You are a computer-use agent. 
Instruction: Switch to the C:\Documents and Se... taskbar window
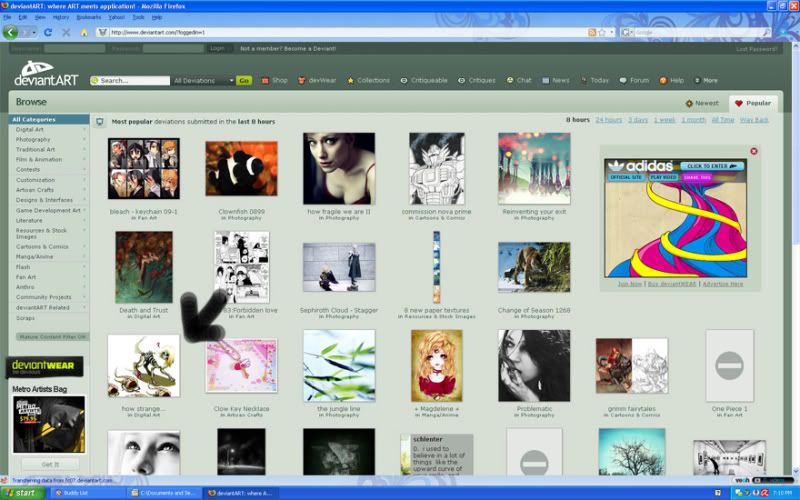pos(164,493)
